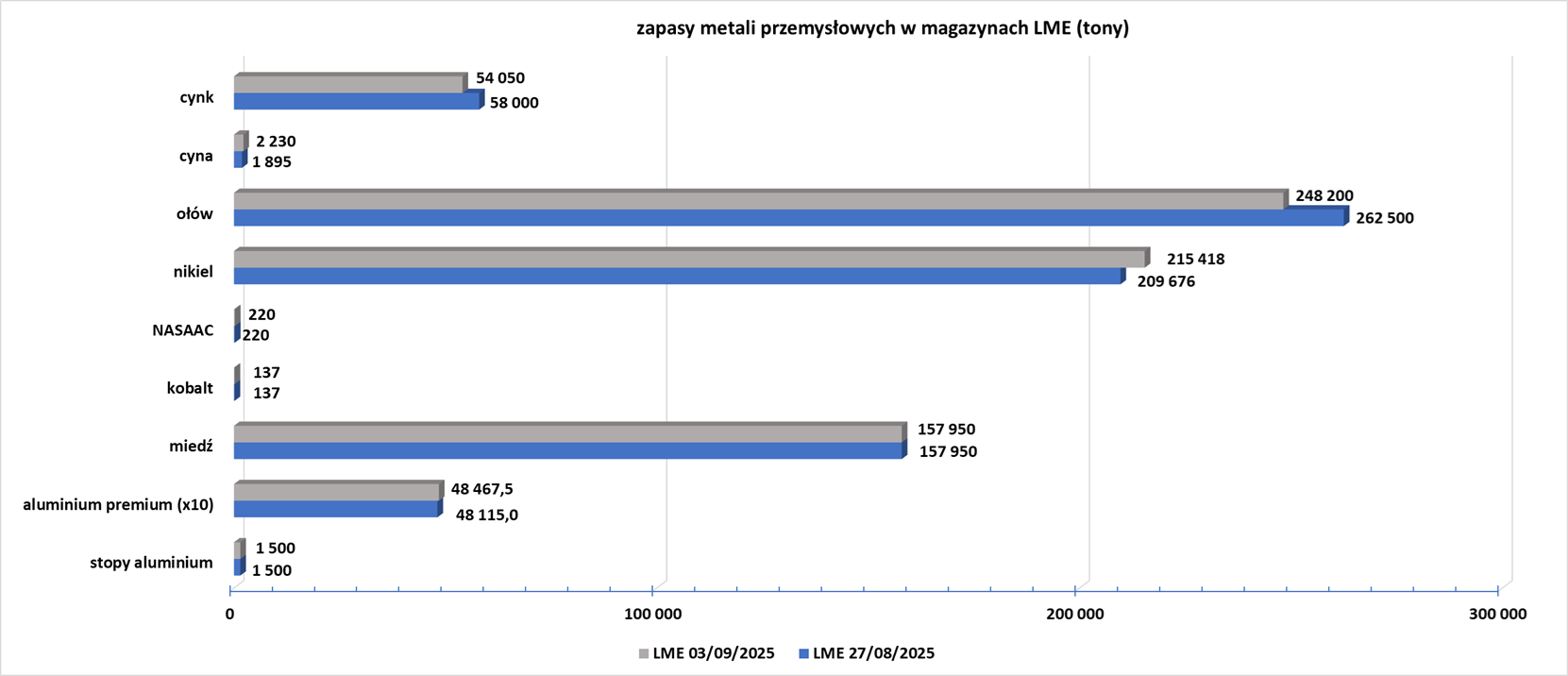Select the blue ołów bar
The height and width of the screenshot is (676, 1568).
[788, 218]
